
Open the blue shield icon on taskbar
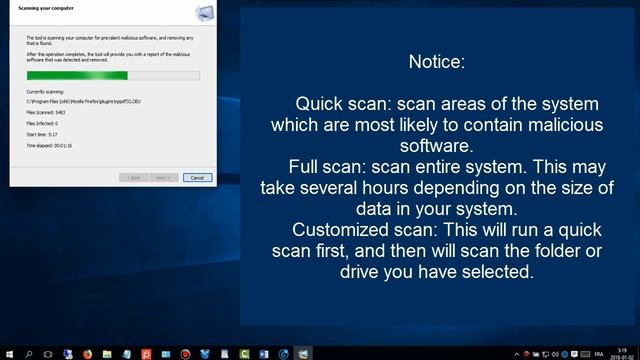[x=205, y=354]
